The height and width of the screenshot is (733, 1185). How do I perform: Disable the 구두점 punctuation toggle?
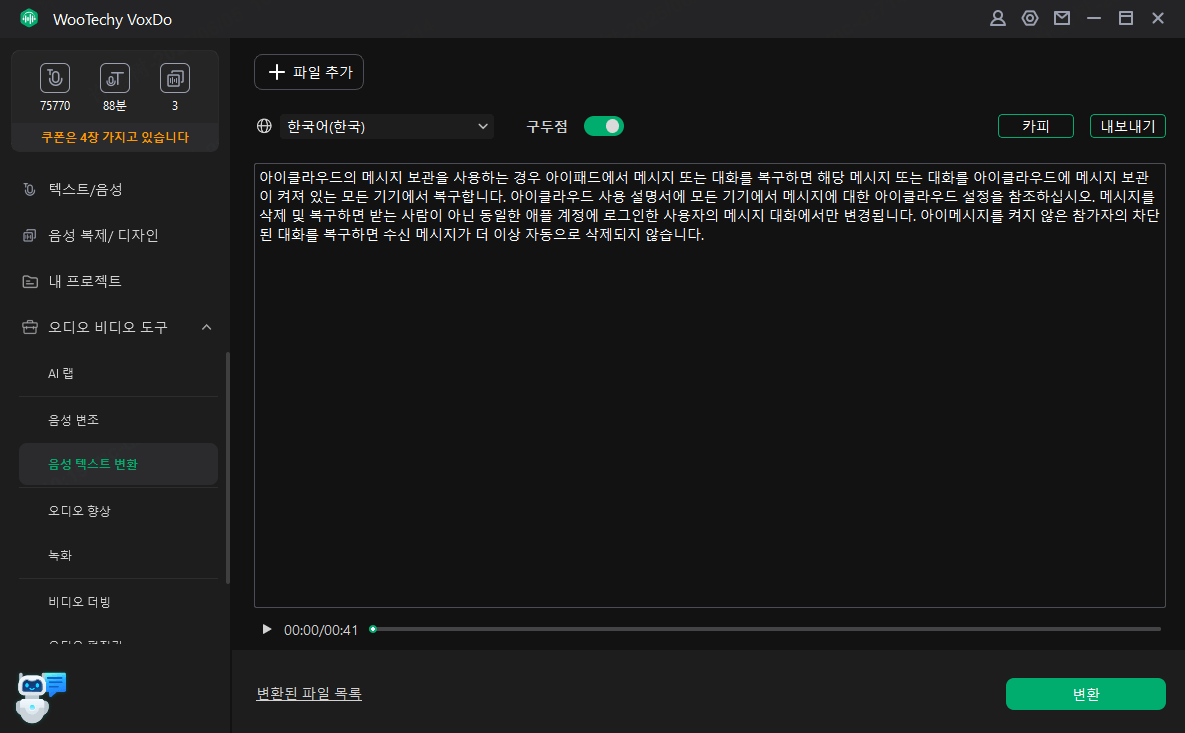pos(604,126)
